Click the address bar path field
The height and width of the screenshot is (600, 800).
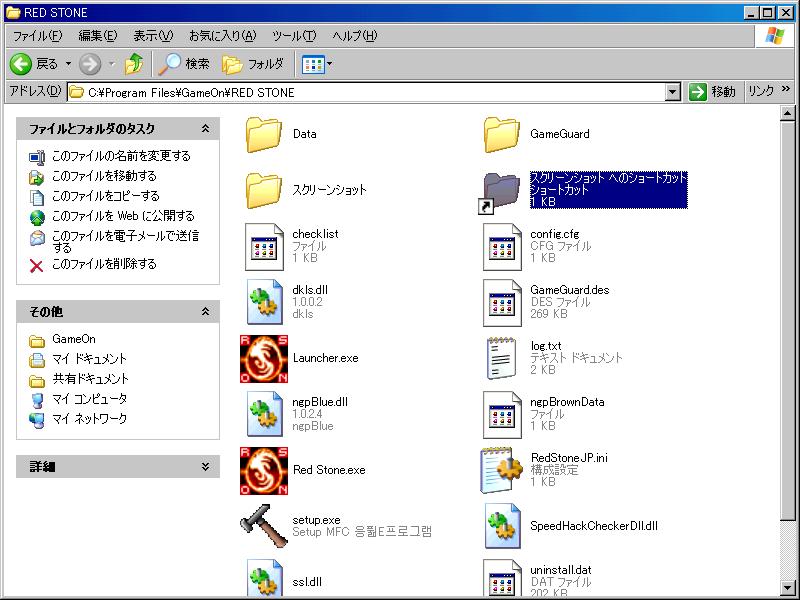(370, 92)
